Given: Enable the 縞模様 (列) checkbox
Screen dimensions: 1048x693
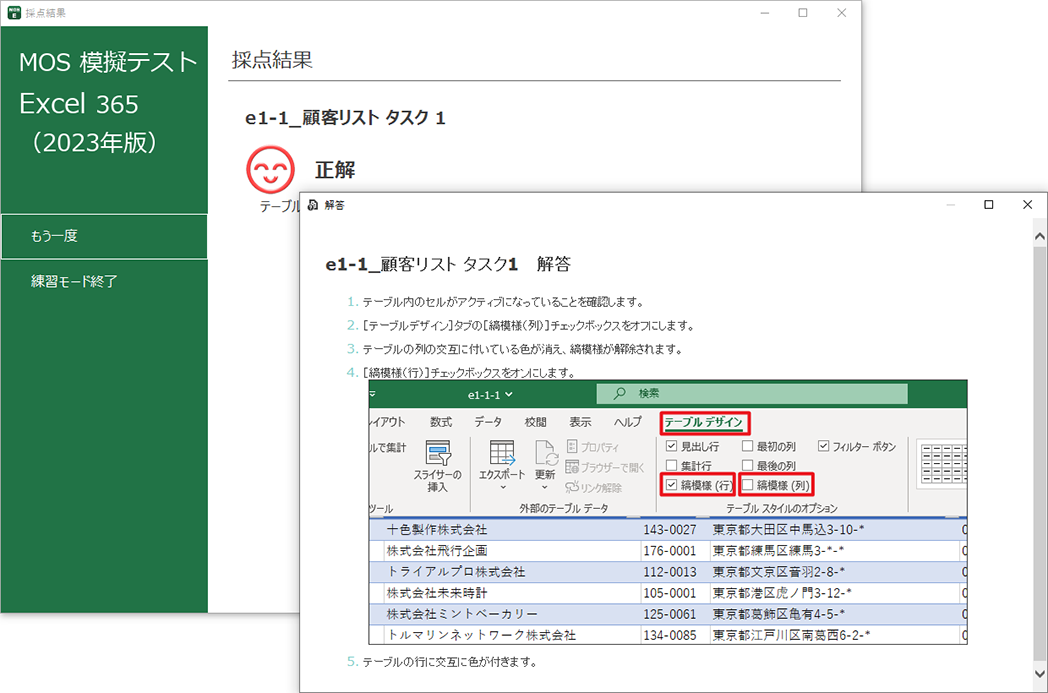Looking at the screenshot, I should (x=748, y=485).
